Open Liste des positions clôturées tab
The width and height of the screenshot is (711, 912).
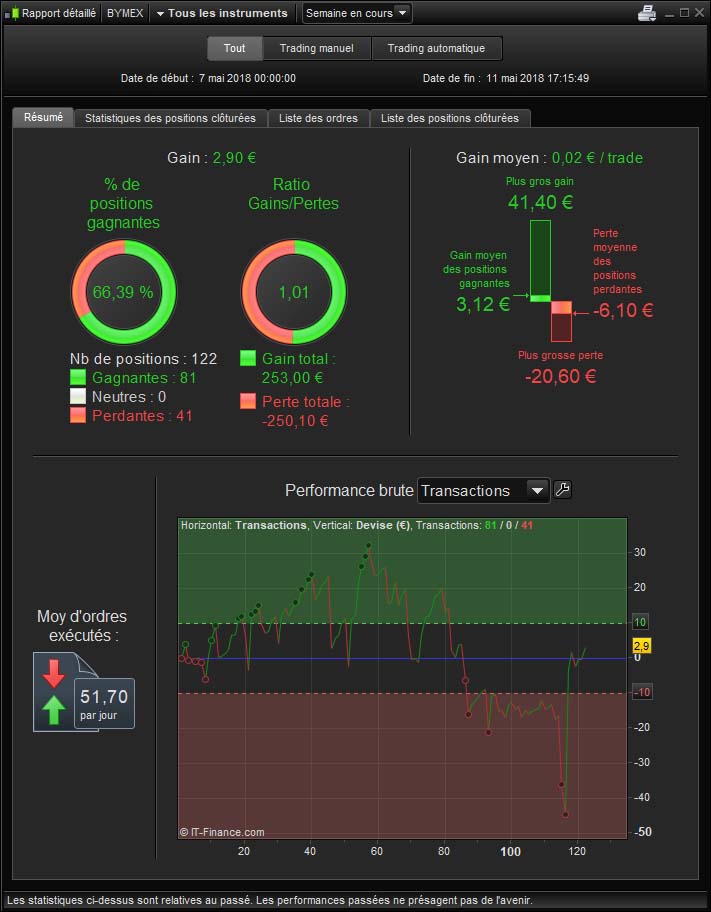click(x=450, y=118)
